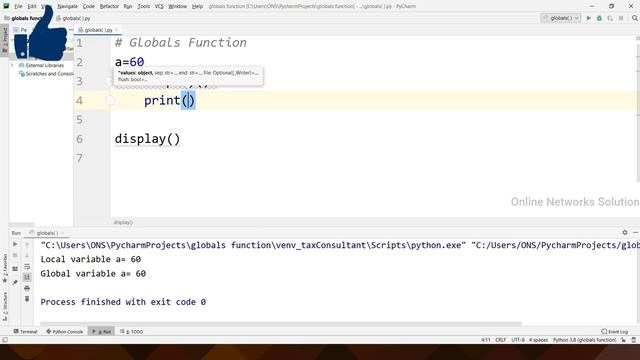Open the Run menu

128,6
